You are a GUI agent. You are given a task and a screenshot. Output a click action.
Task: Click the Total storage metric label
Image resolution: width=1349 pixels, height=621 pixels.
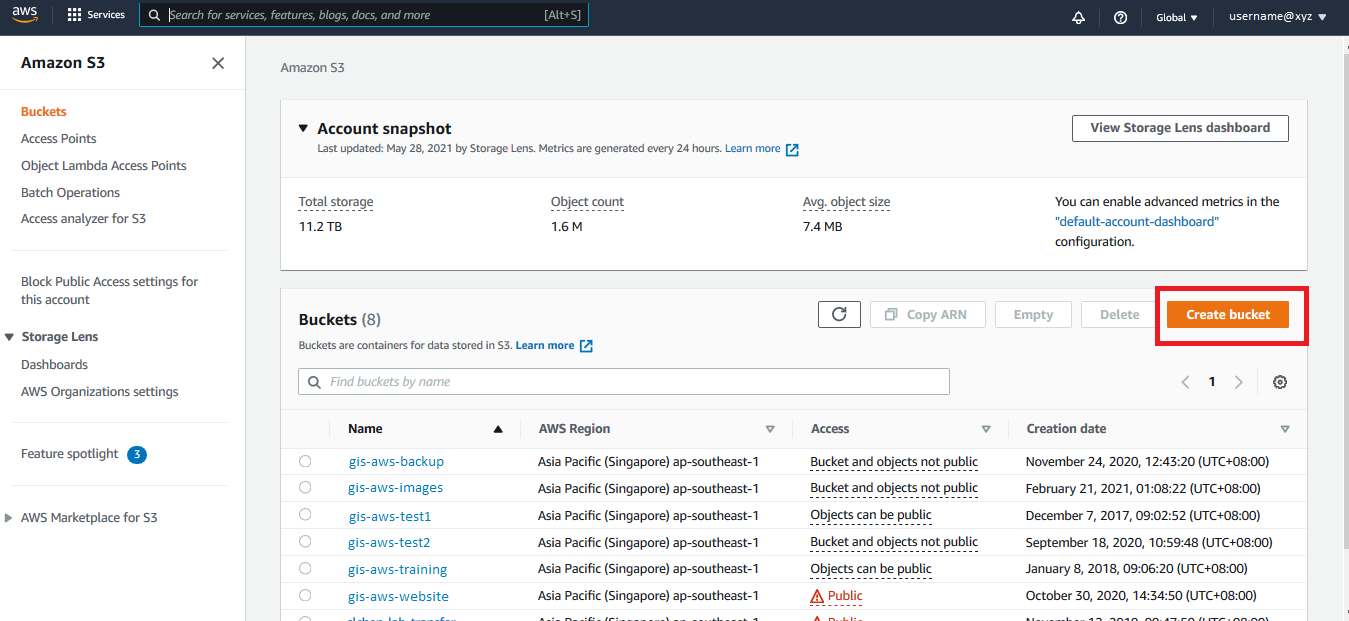(336, 202)
